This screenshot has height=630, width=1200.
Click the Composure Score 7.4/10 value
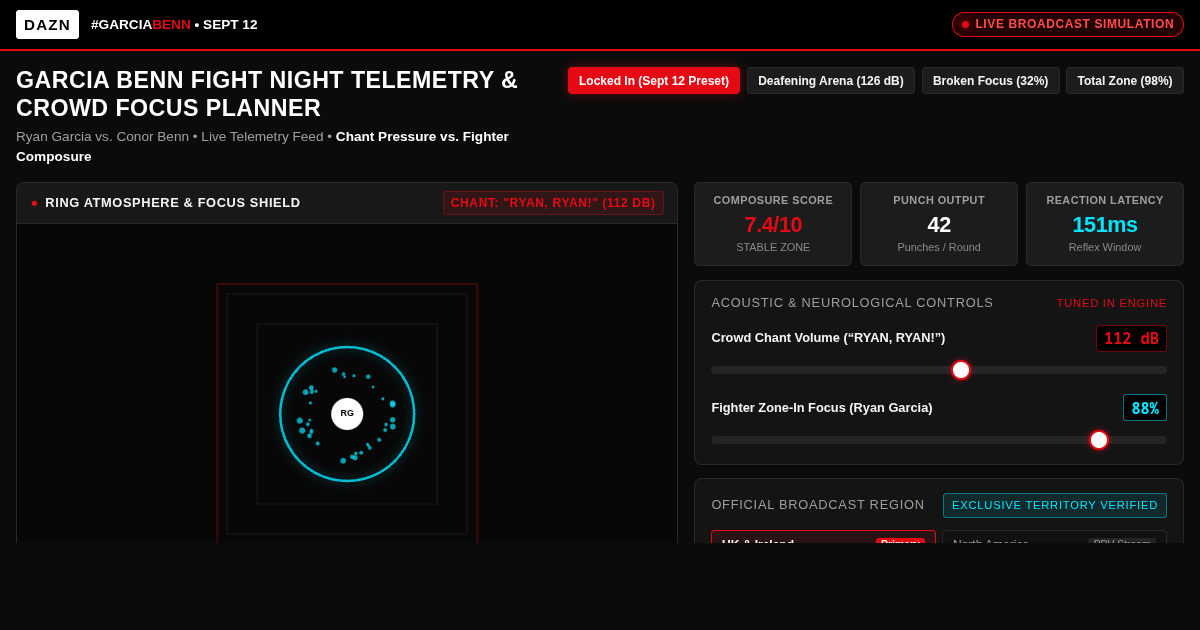773,225
